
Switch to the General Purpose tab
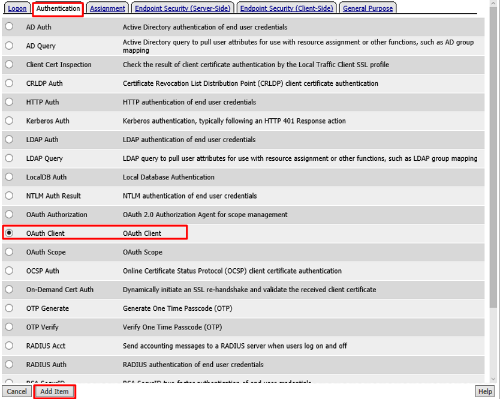368,8
